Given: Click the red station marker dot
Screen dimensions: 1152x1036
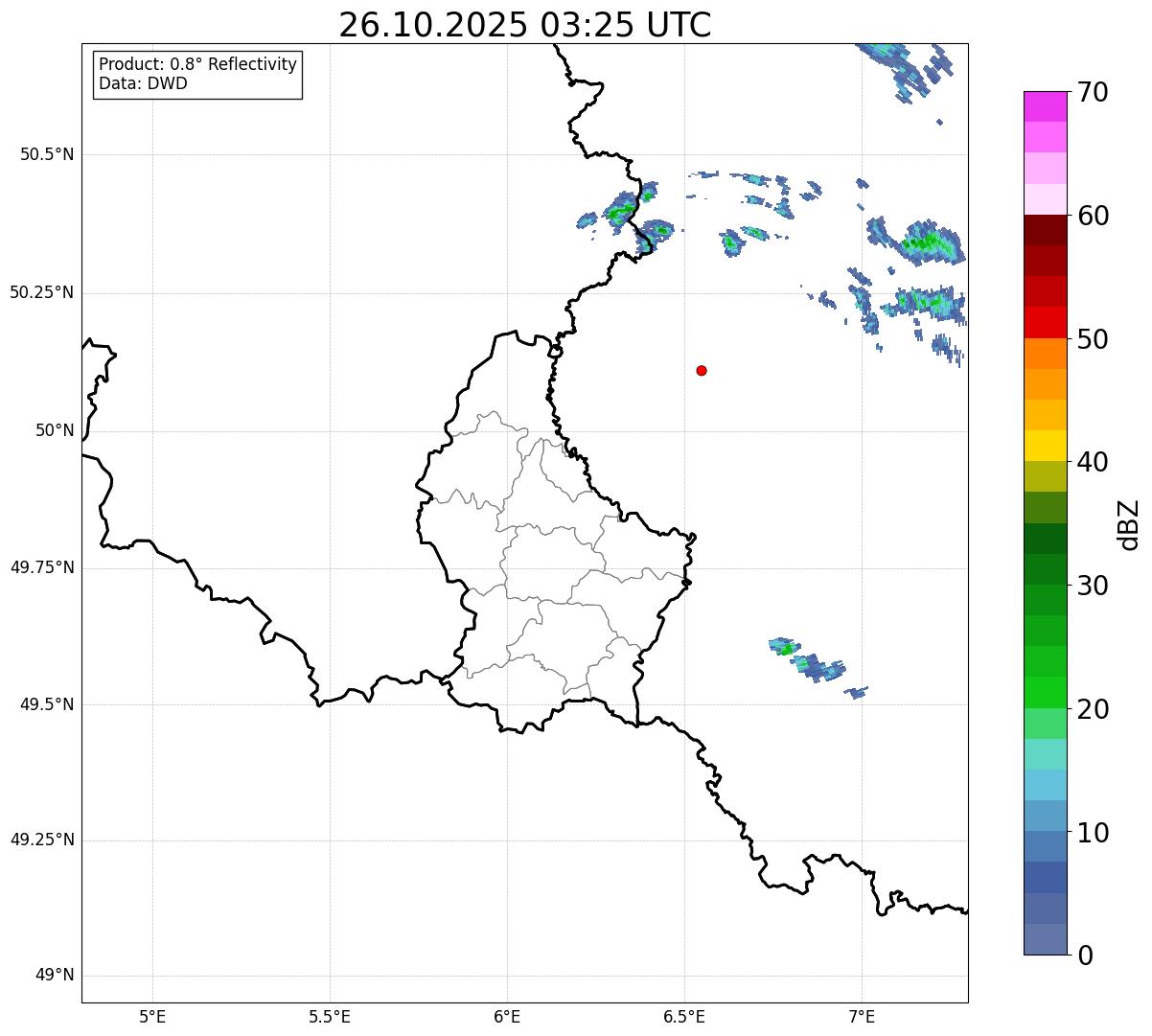Looking at the screenshot, I should click(x=702, y=370).
